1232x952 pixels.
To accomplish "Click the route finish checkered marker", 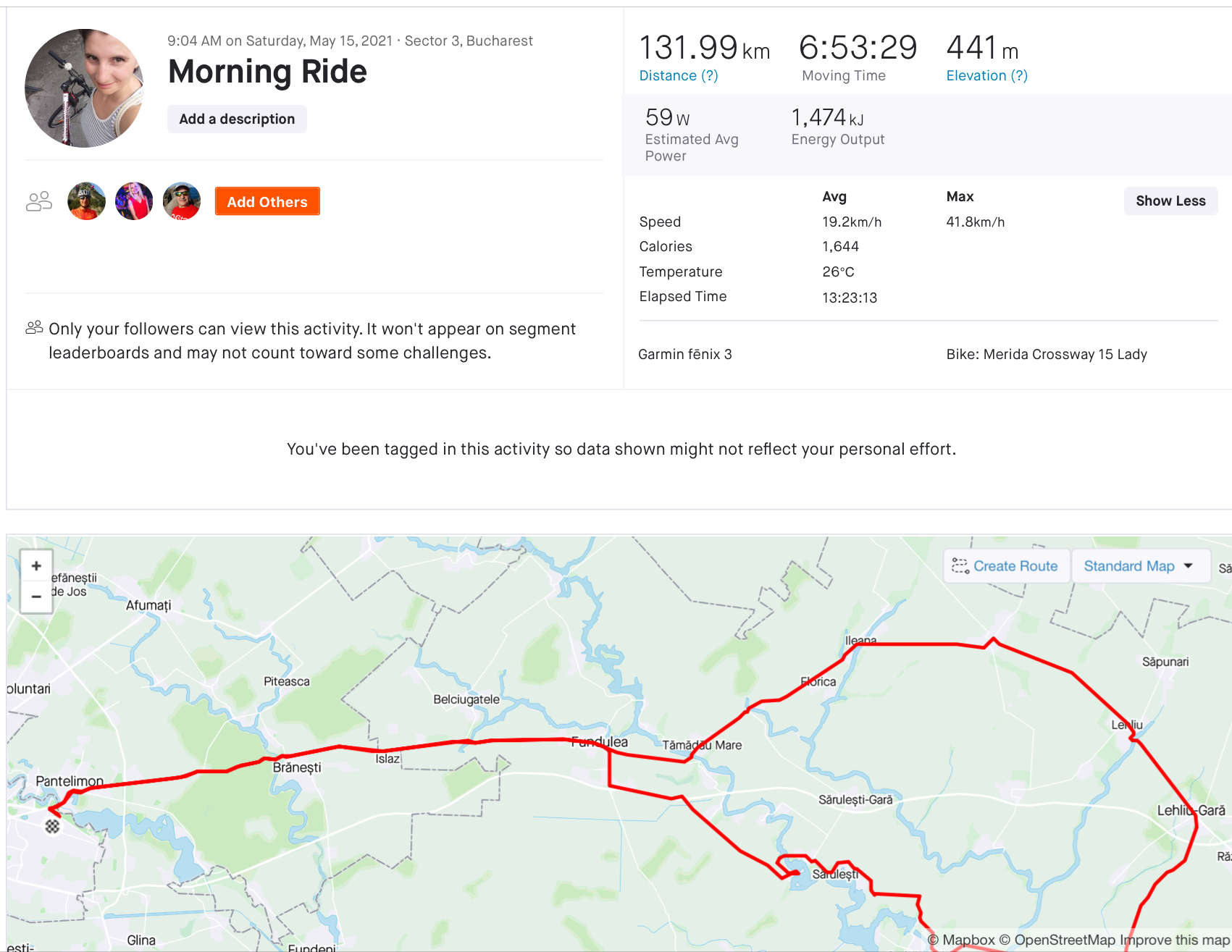I will (x=52, y=826).
